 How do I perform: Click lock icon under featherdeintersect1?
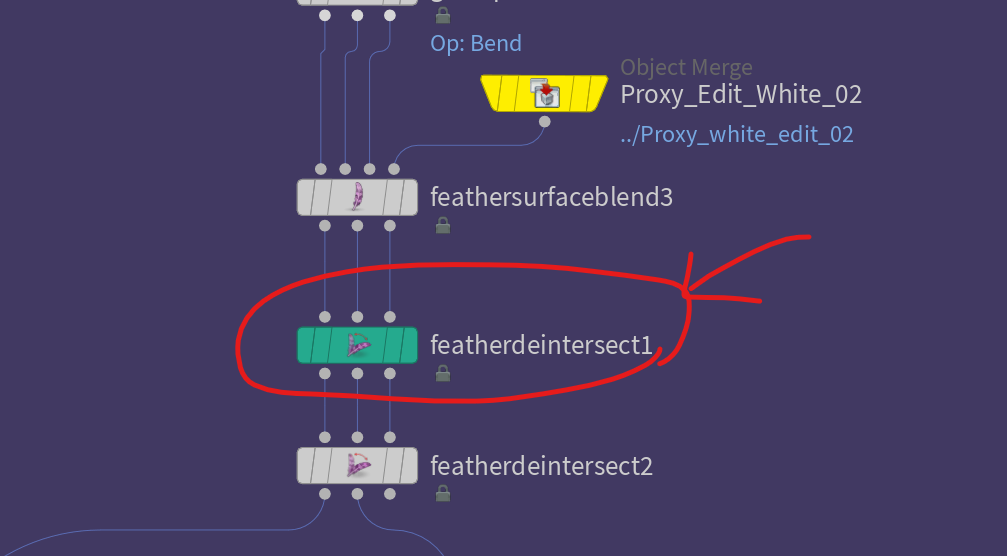[x=442, y=374]
